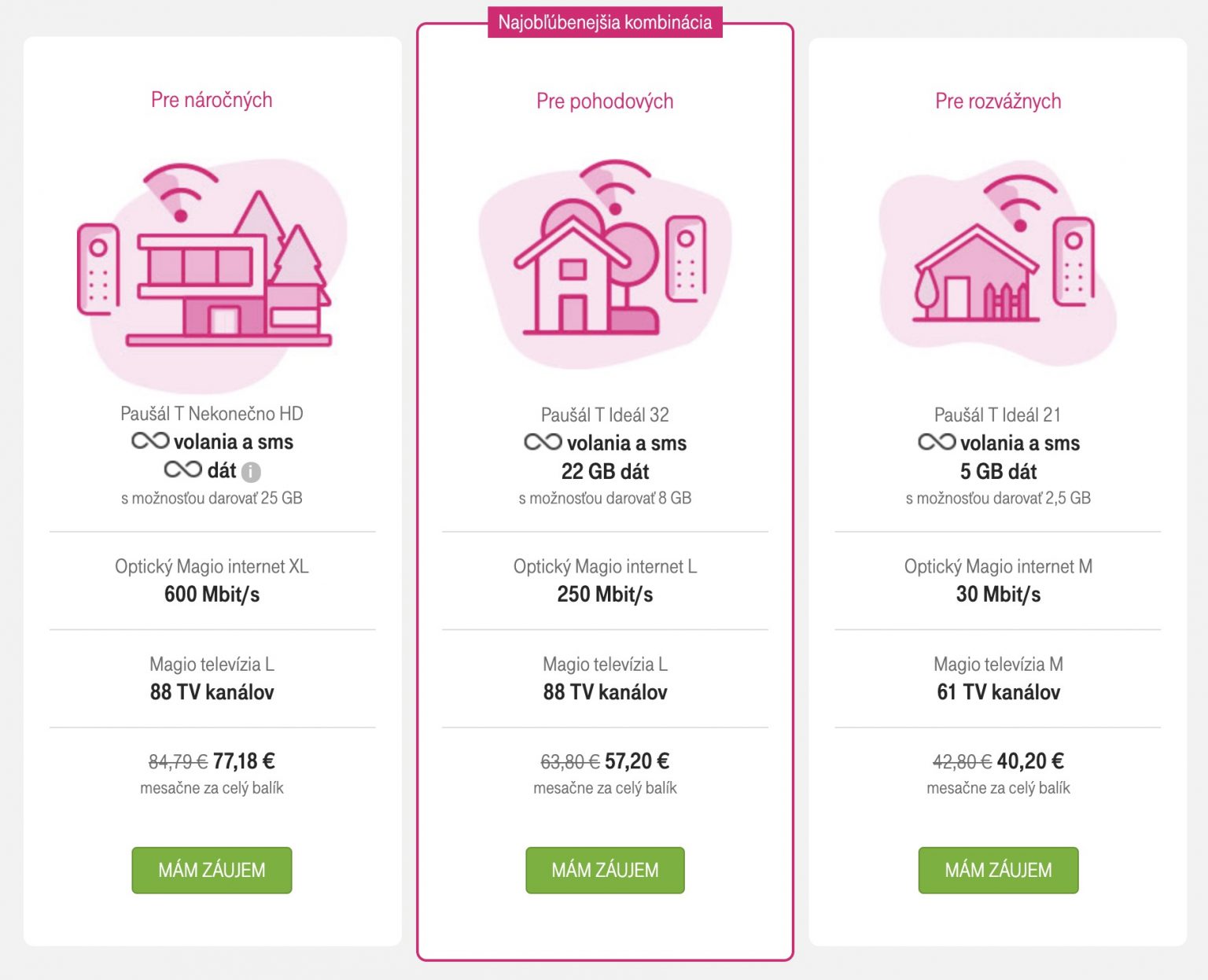The height and width of the screenshot is (980, 1208).
Task: Click the crossed-out 84,79 € price
Action: pos(178,762)
